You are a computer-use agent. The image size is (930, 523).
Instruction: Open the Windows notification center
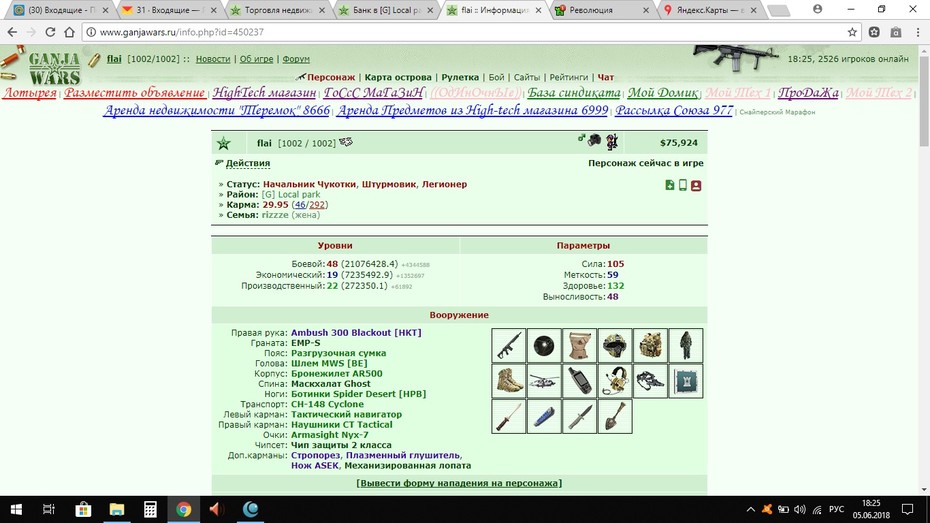tap(907, 509)
